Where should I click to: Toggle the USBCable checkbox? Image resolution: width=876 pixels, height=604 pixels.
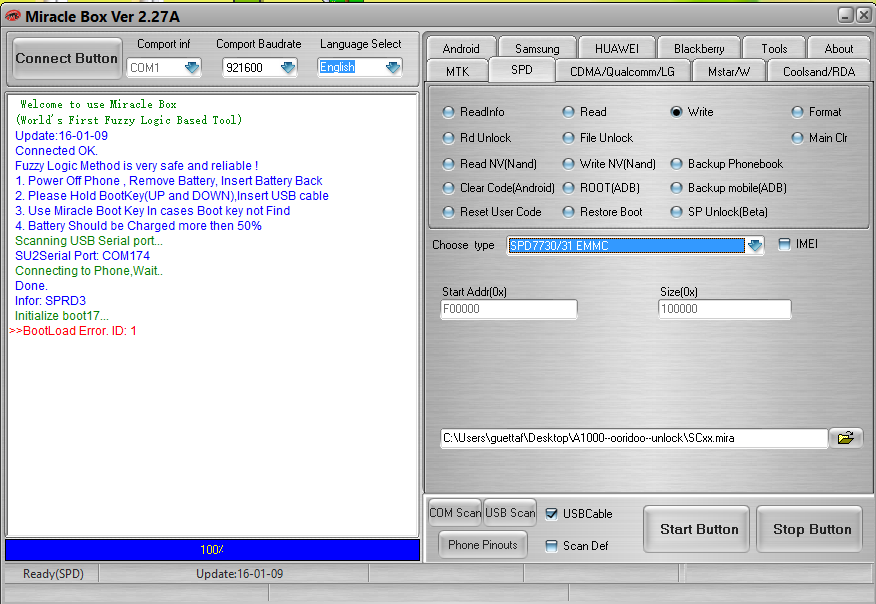pyautogui.click(x=551, y=514)
